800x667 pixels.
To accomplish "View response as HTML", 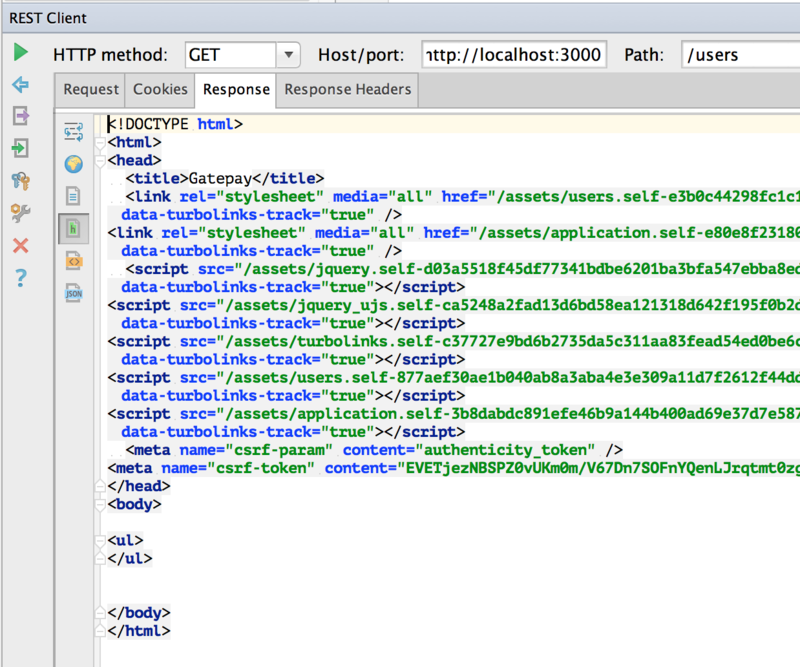I will [73, 229].
